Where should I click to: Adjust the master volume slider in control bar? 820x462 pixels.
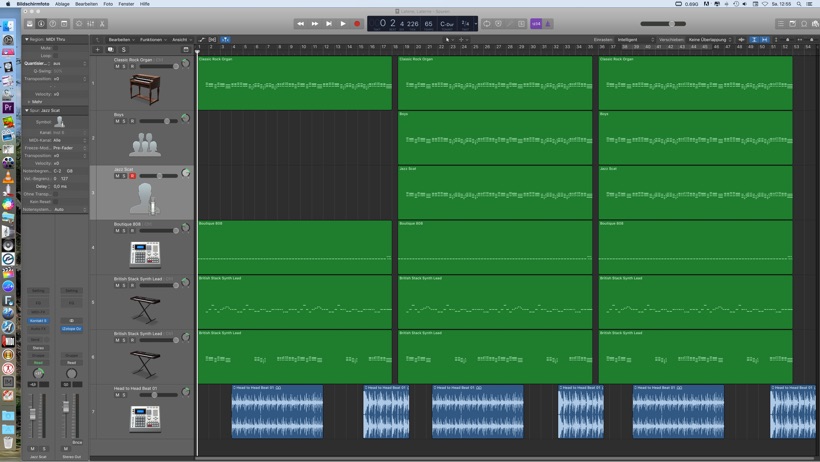(x=663, y=24)
